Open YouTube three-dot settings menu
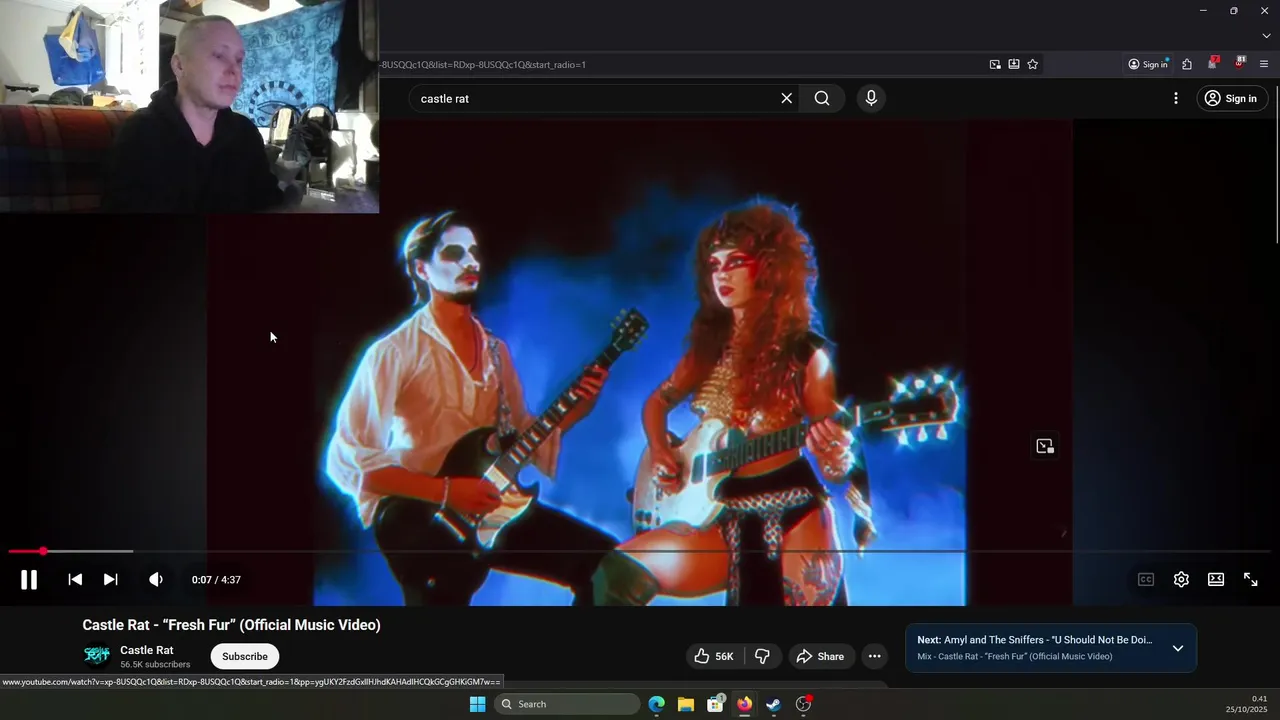The height and width of the screenshot is (720, 1280). coord(1176,98)
